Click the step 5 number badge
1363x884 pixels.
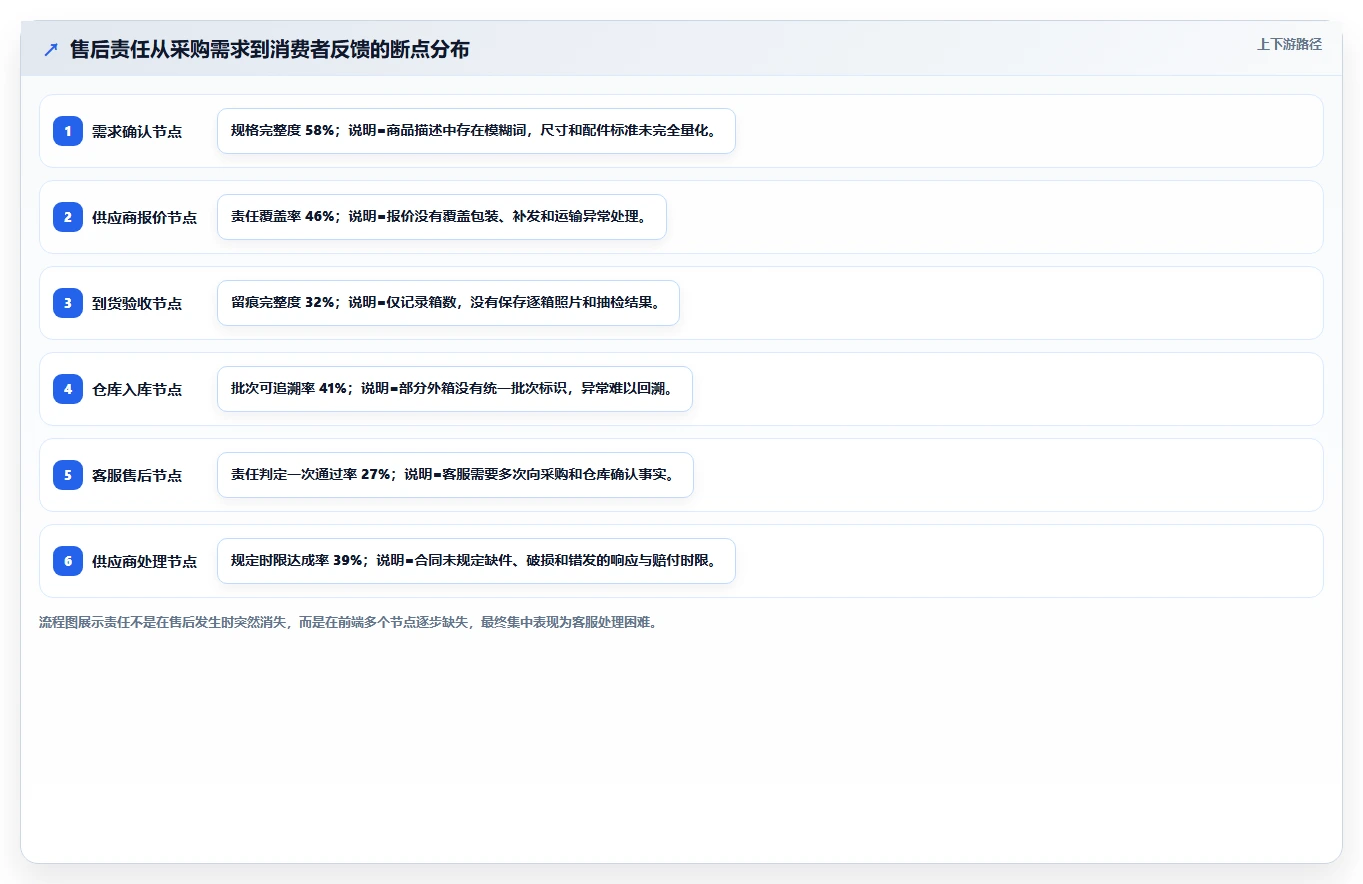68,474
